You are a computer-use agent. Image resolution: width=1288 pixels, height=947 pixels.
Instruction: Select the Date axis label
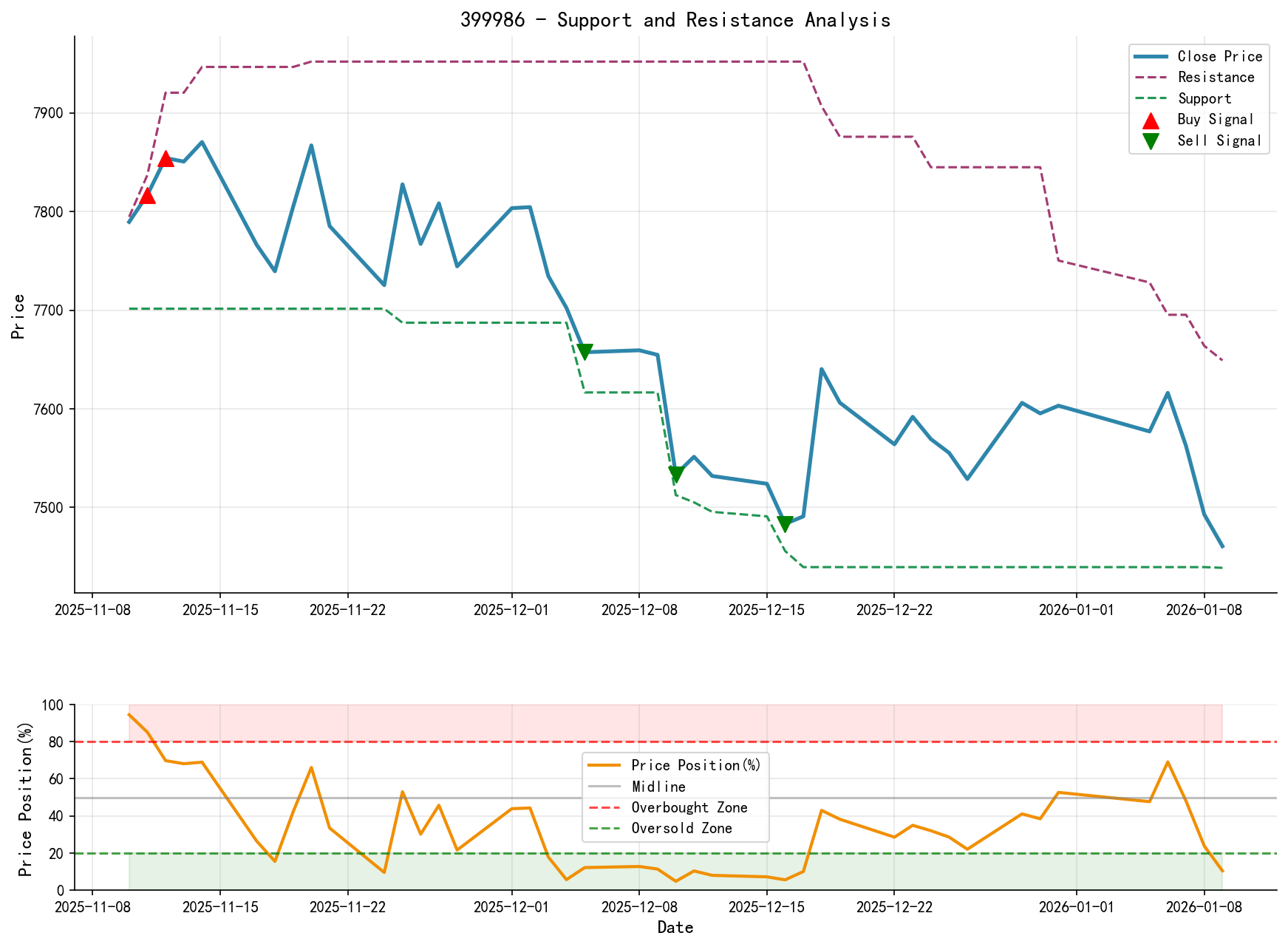(677, 927)
